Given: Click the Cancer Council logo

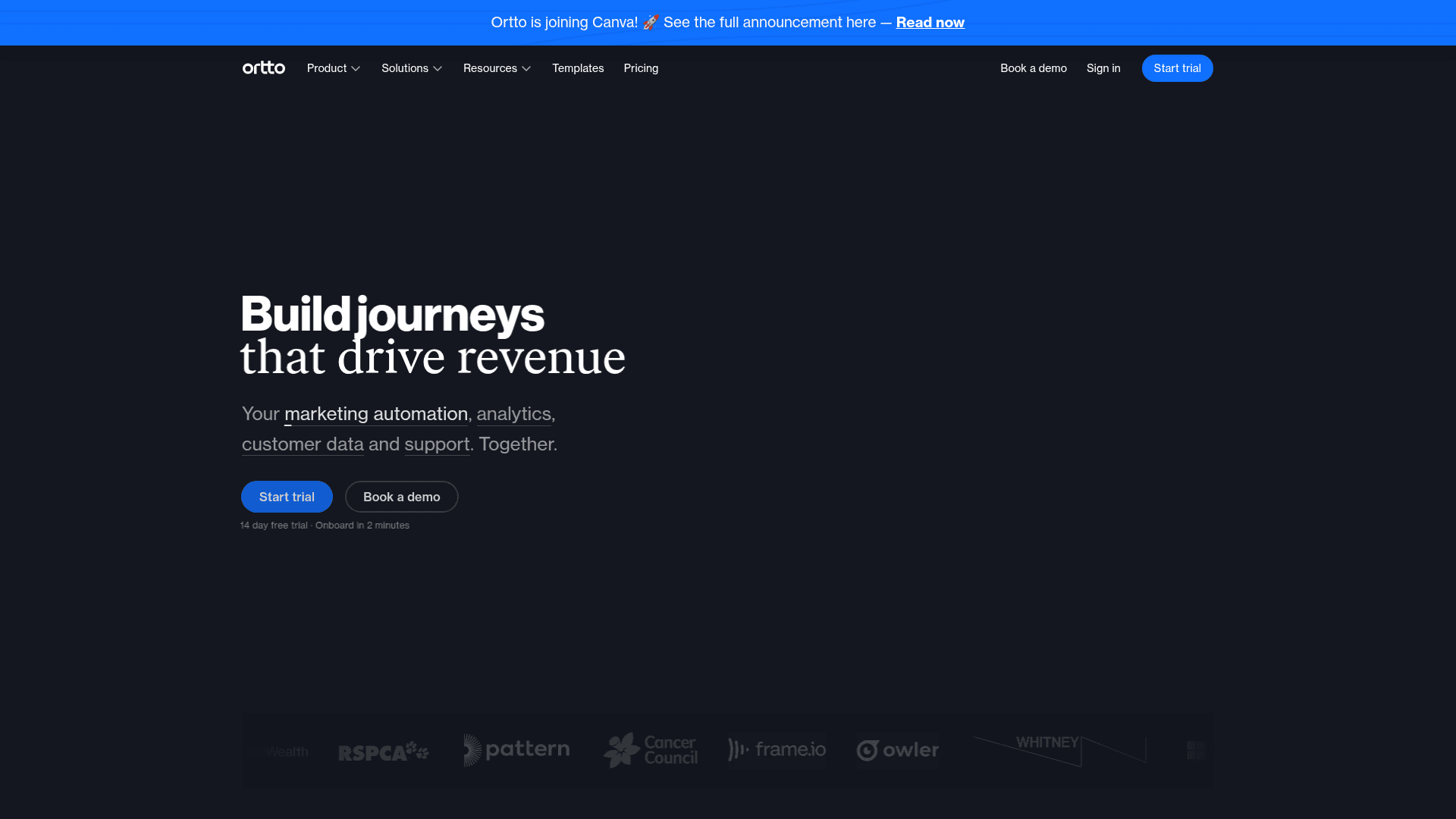Looking at the screenshot, I should (651, 750).
